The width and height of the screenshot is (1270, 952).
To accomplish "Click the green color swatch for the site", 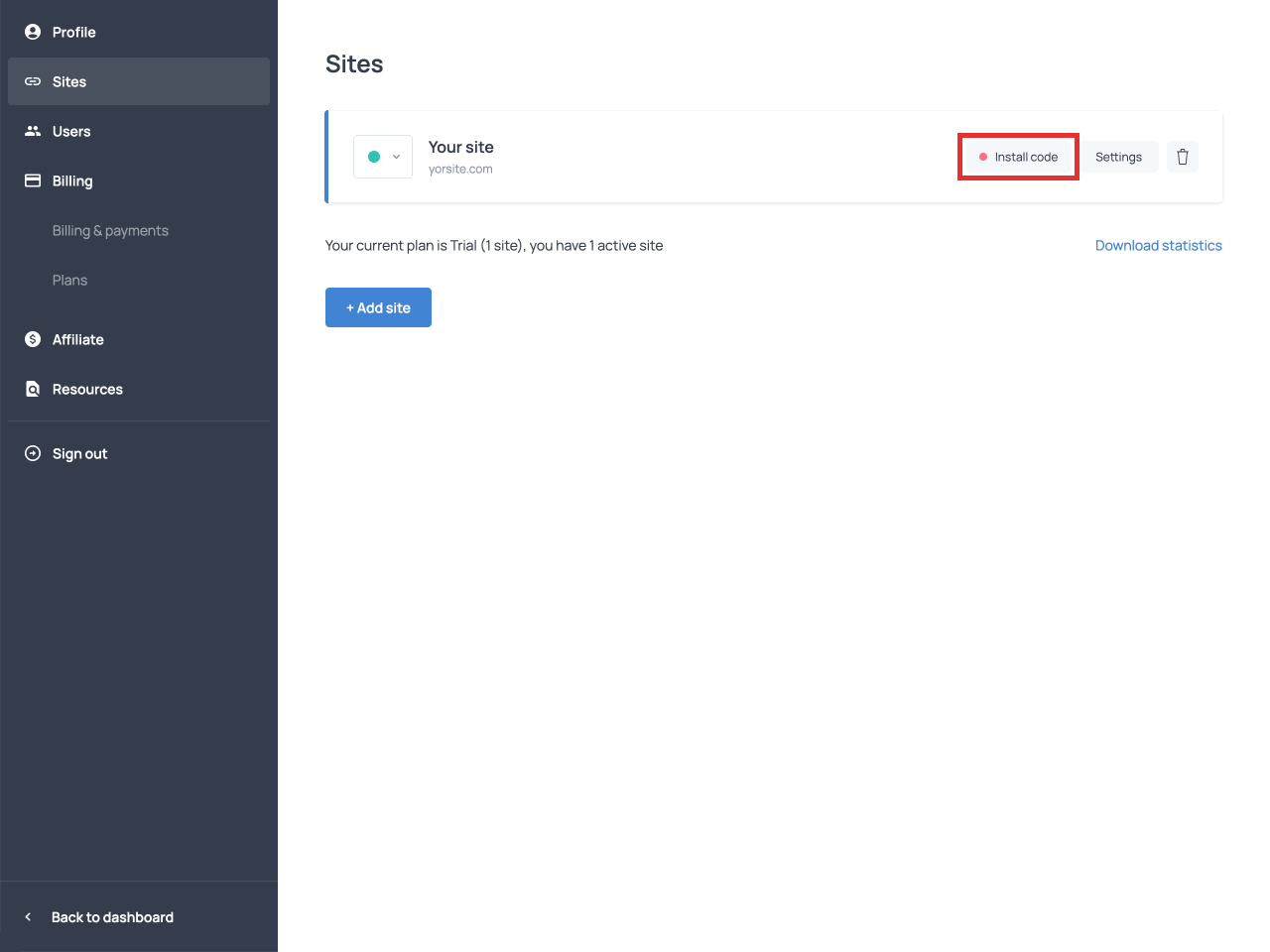I will pyautogui.click(x=374, y=157).
